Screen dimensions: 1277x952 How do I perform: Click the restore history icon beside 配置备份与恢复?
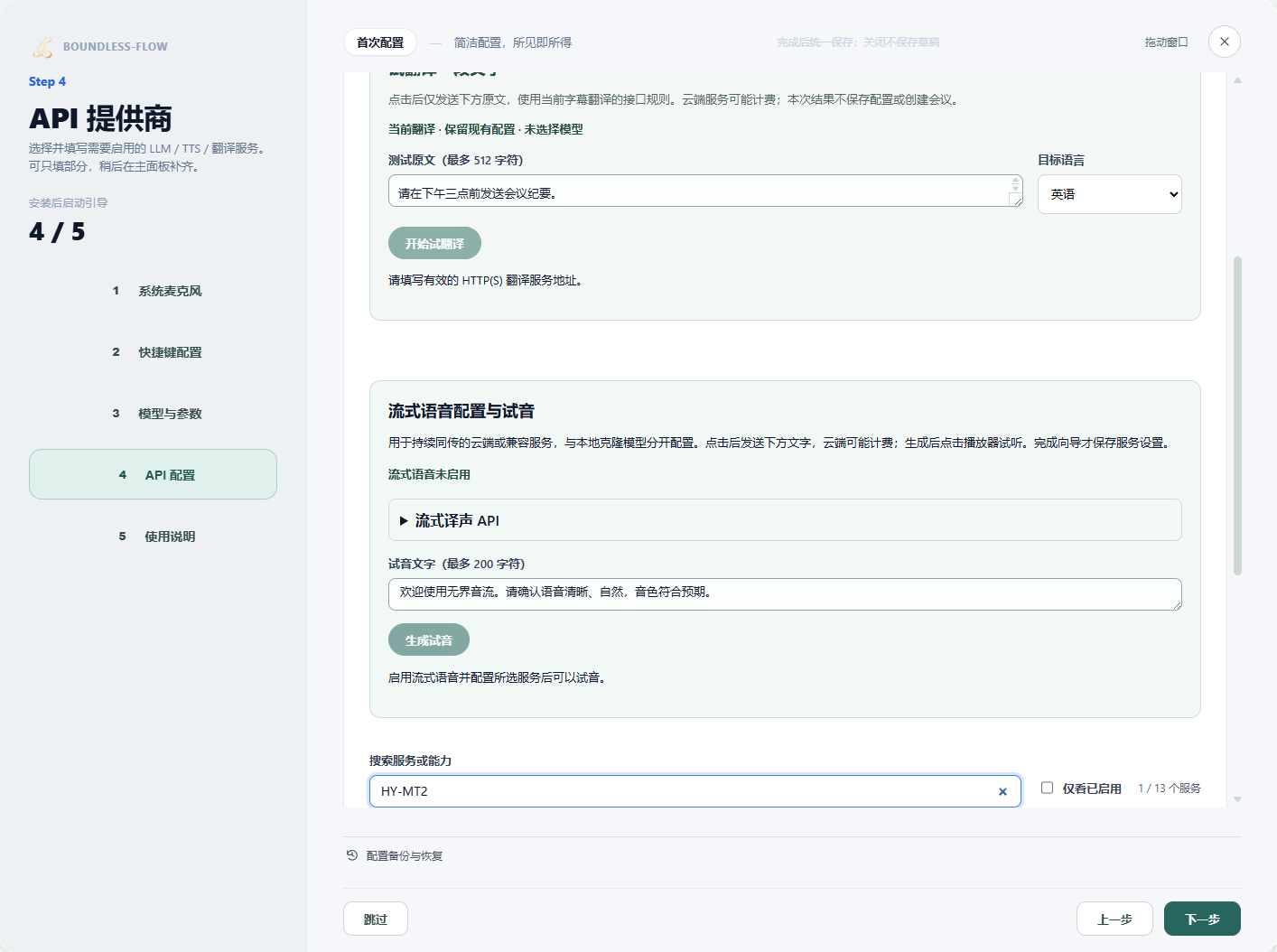pos(352,855)
